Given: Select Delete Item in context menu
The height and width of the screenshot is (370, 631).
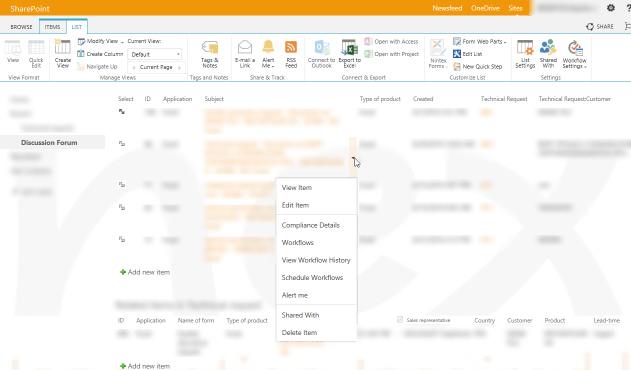Looking at the screenshot, I should point(299,333).
